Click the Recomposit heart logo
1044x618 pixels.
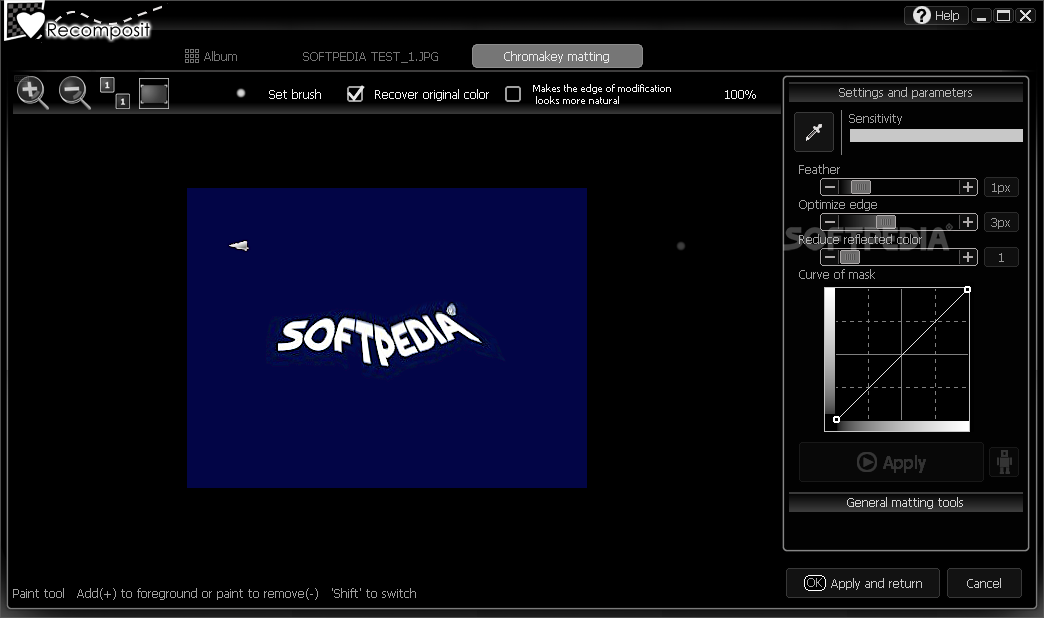(29, 23)
